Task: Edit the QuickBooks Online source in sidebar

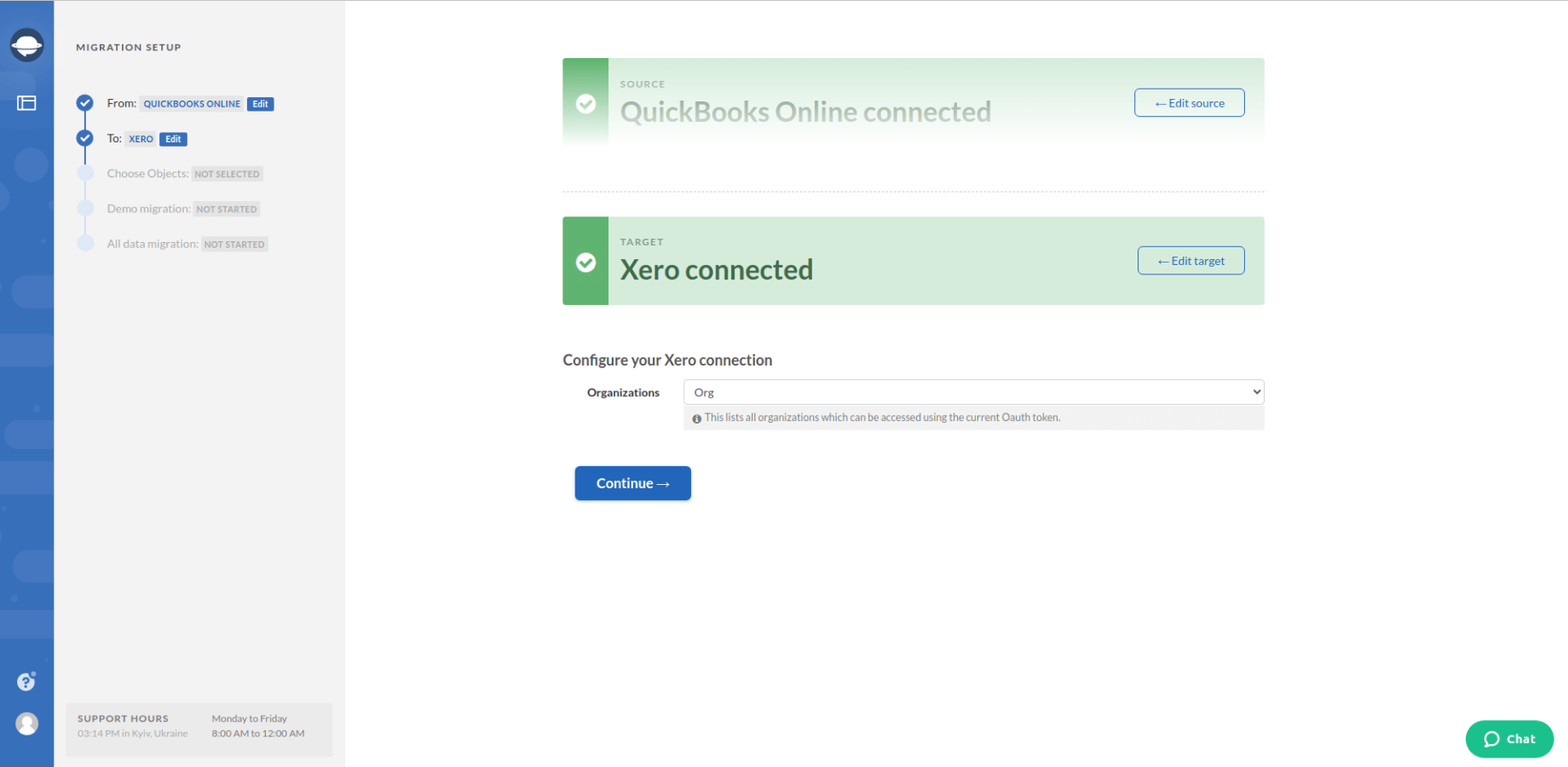Action: click(260, 104)
